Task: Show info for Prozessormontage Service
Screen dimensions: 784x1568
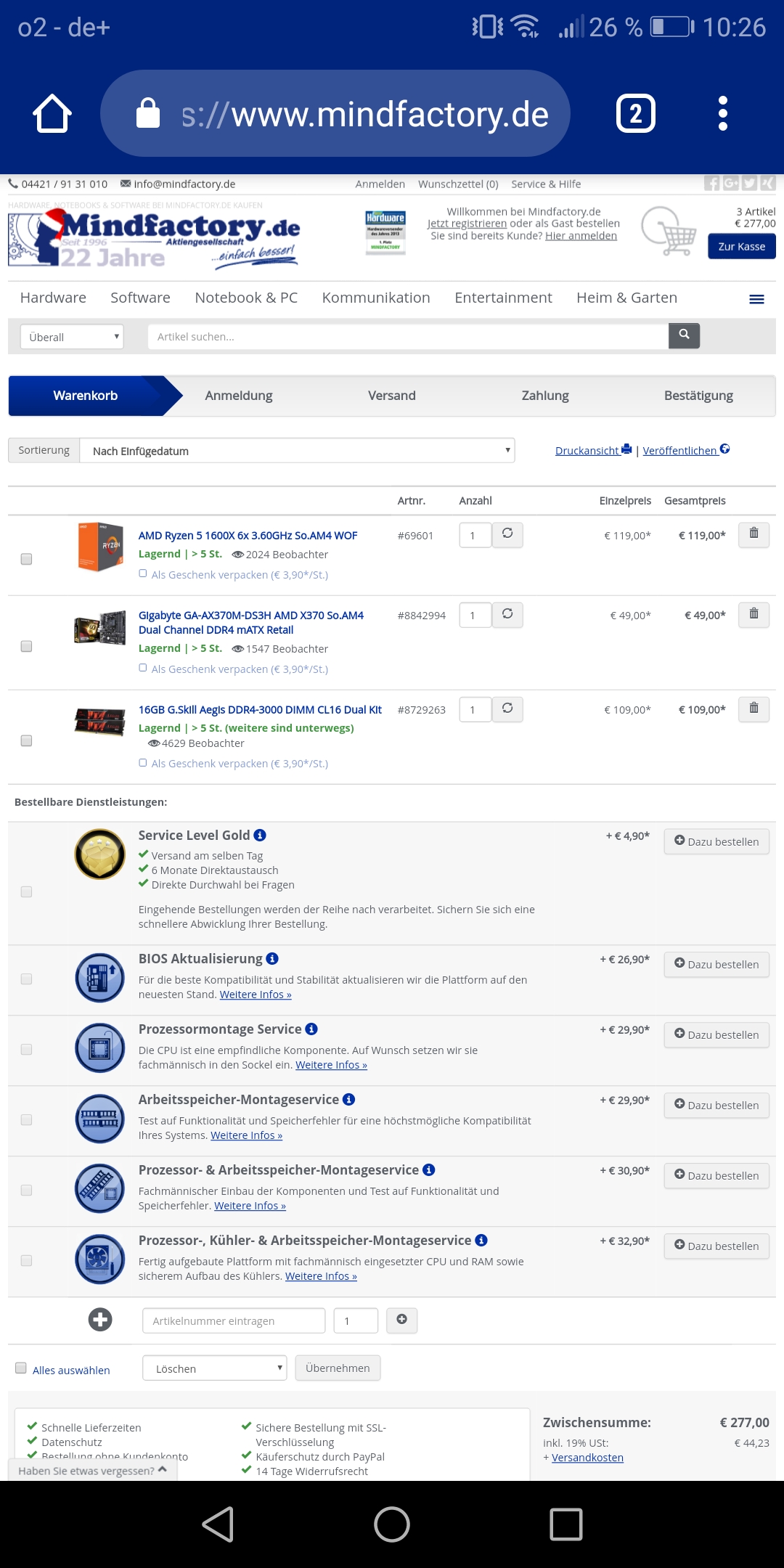Action: pos(311,1029)
